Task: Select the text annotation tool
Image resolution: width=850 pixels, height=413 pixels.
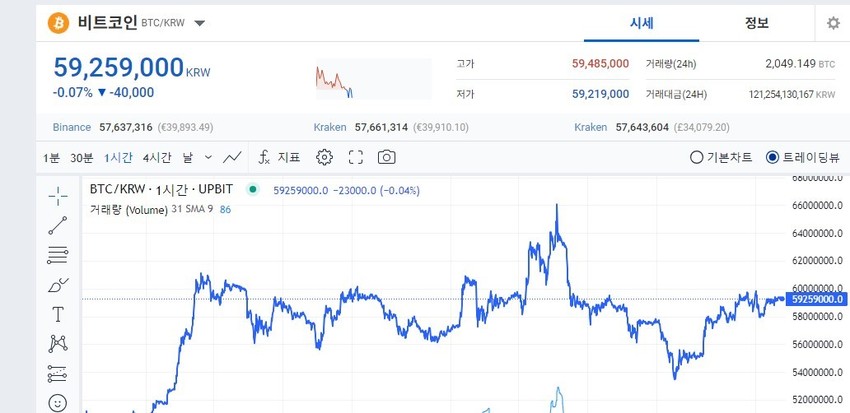Action: coord(58,314)
